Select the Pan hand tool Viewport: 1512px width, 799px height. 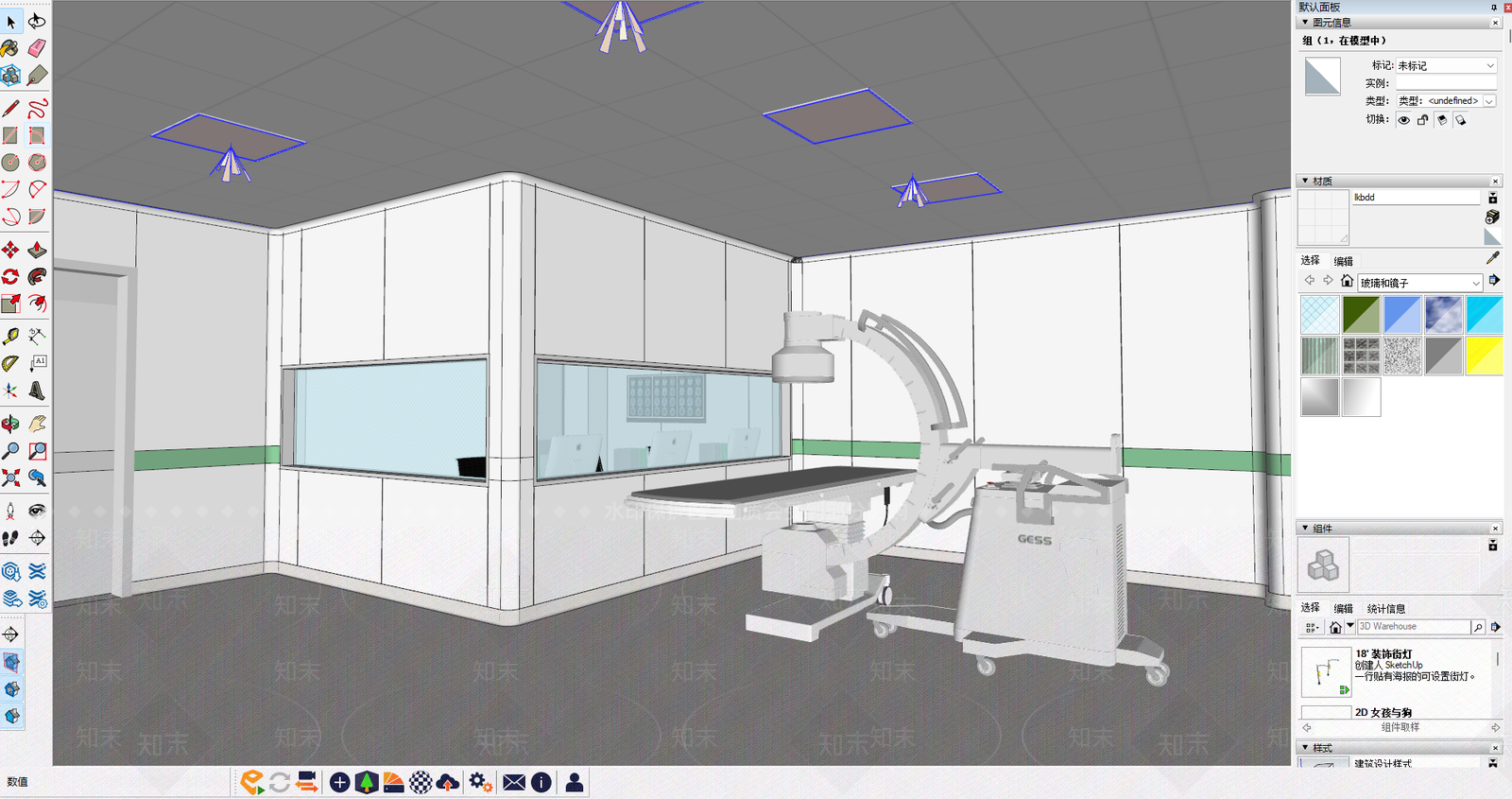[x=37, y=424]
